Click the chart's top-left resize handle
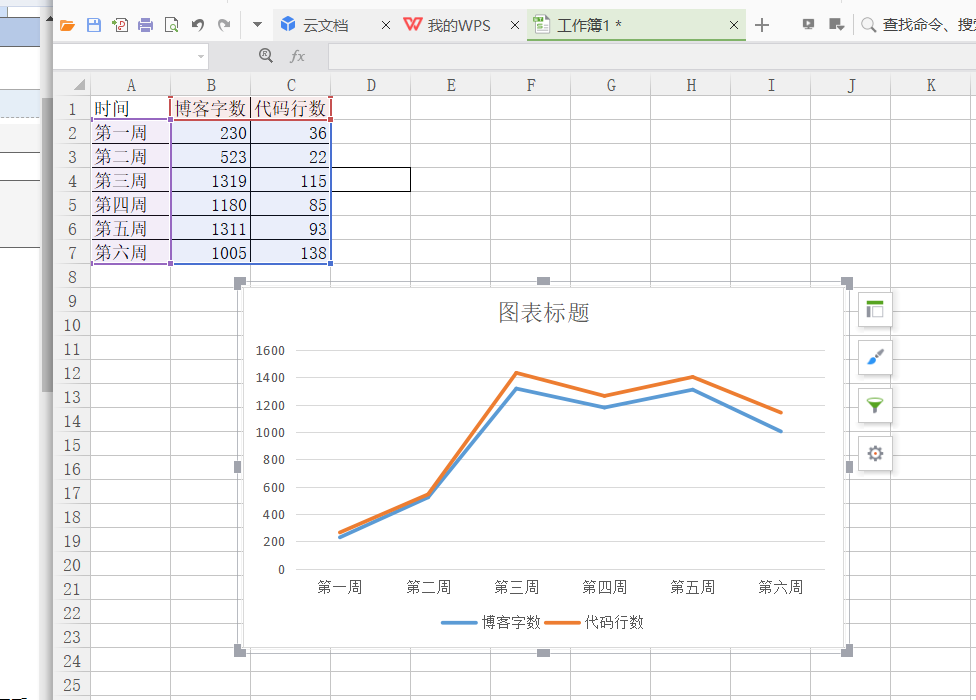Screen dimensions: 976x700 tap(240, 284)
